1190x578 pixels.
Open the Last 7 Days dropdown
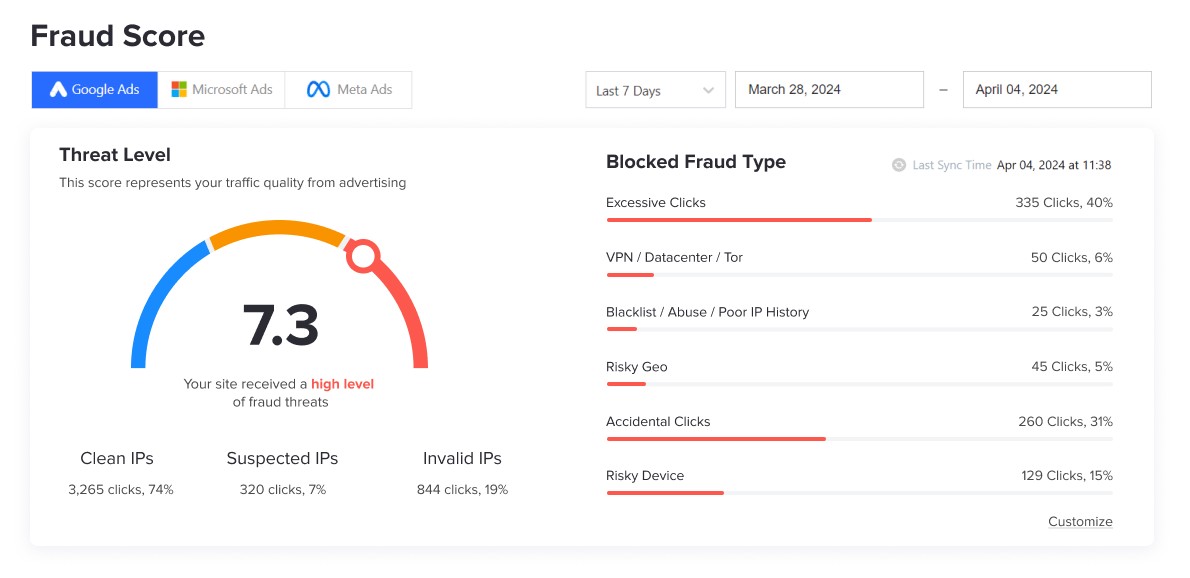point(655,89)
